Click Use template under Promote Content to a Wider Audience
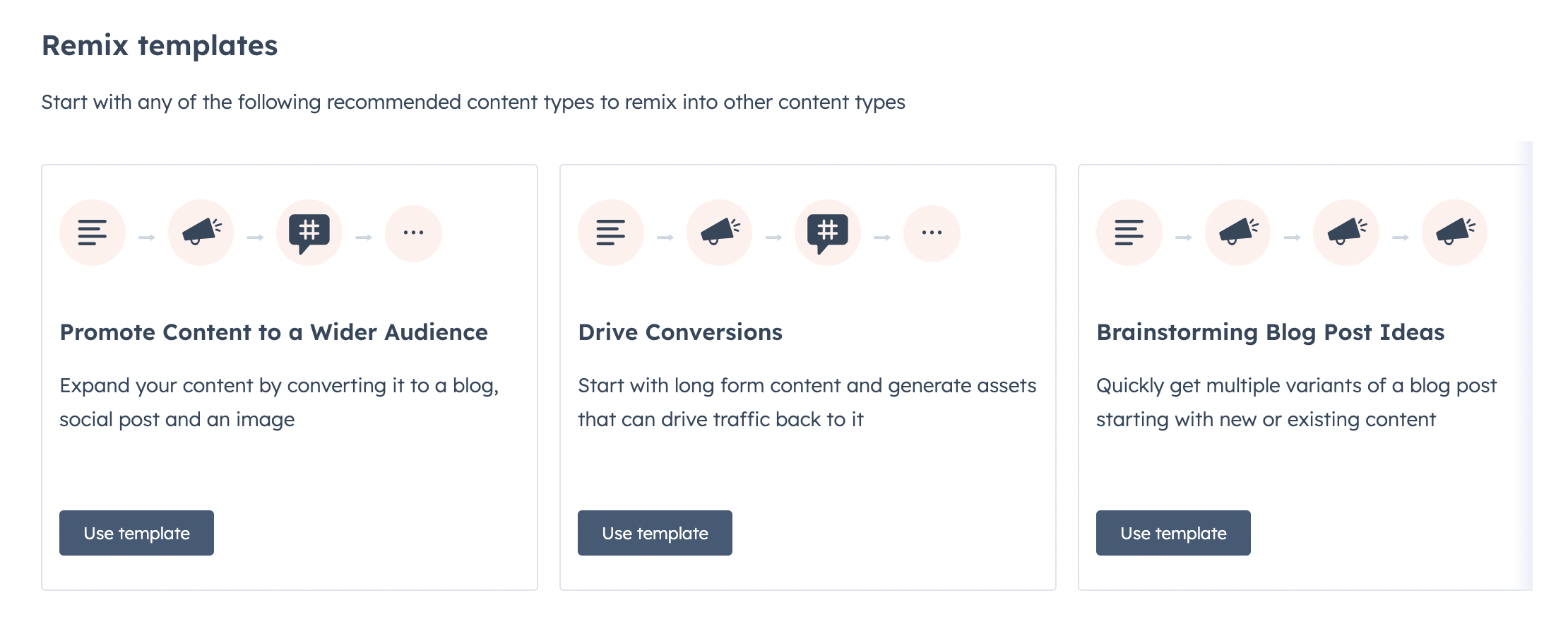Viewport: 1568px width, 622px height. [136, 533]
